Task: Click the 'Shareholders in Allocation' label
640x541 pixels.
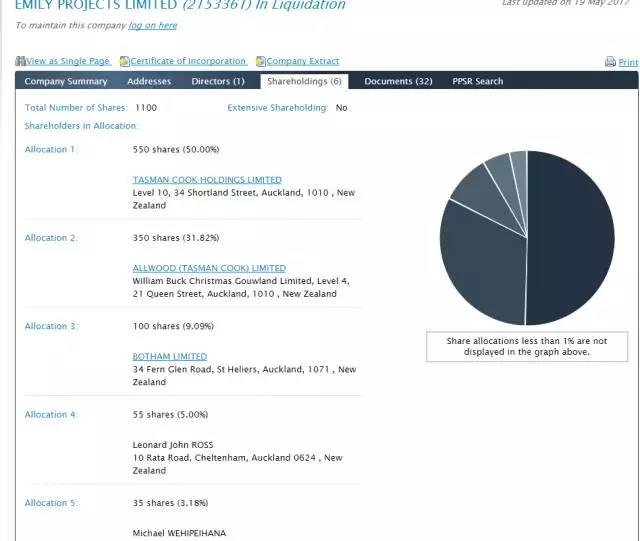Action: click(x=81, y=126)
